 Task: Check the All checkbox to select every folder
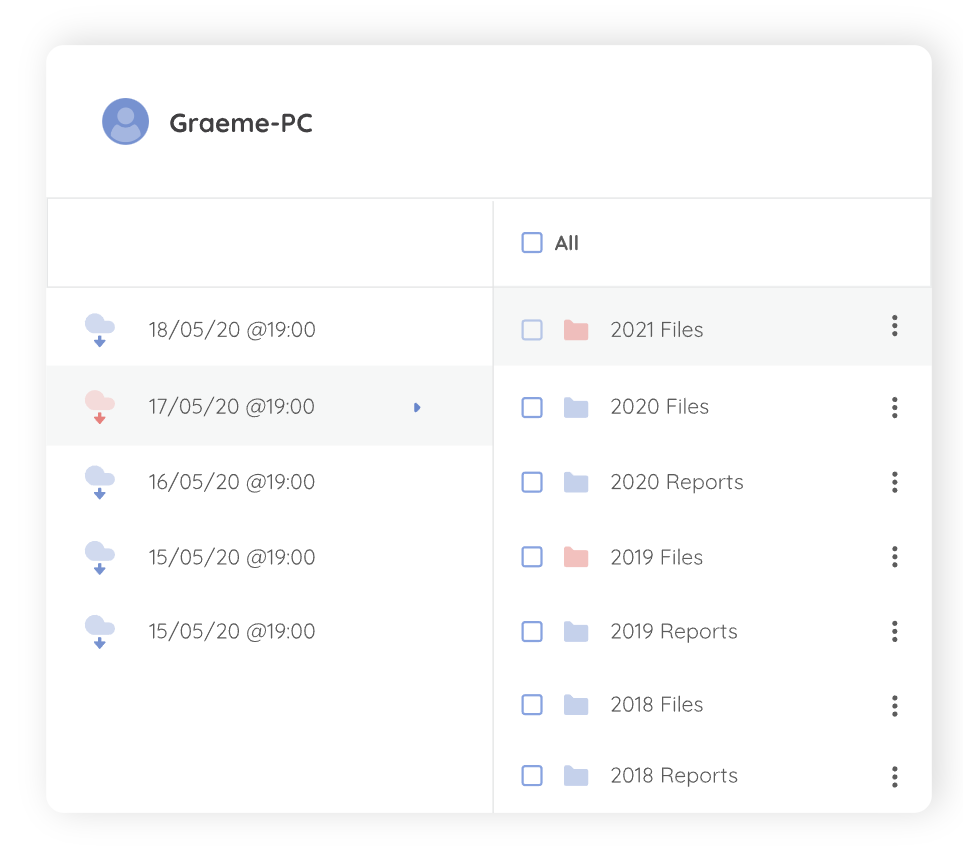point(532,242)
